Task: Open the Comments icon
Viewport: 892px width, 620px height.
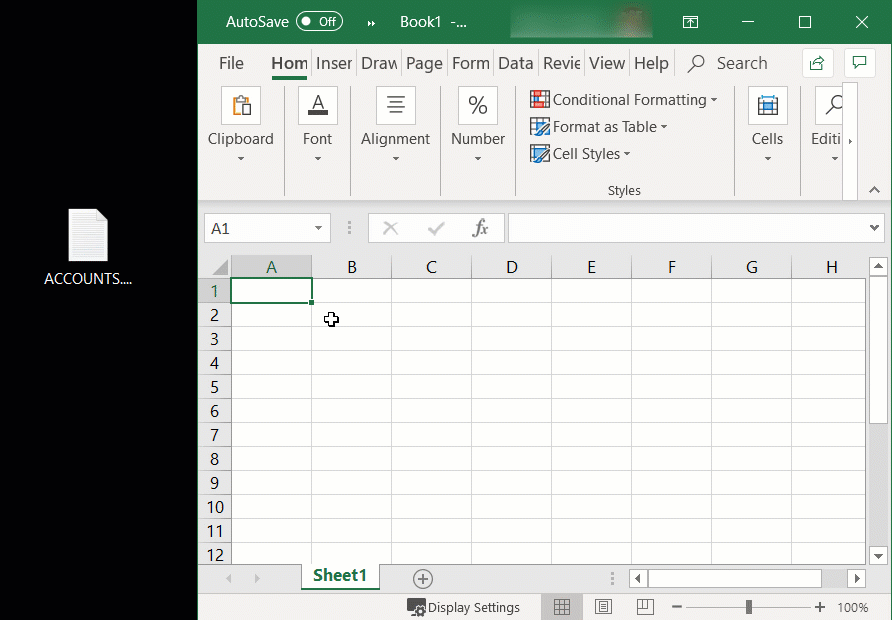Action: (859, 63)
